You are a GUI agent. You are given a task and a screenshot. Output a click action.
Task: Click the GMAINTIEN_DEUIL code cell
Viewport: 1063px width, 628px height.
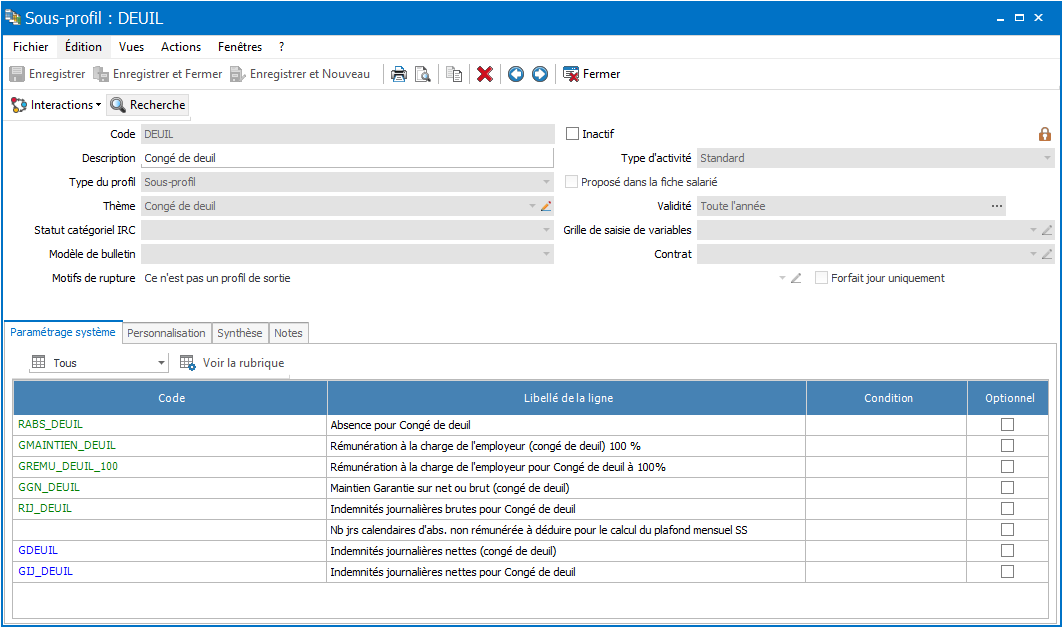point(170,446)
